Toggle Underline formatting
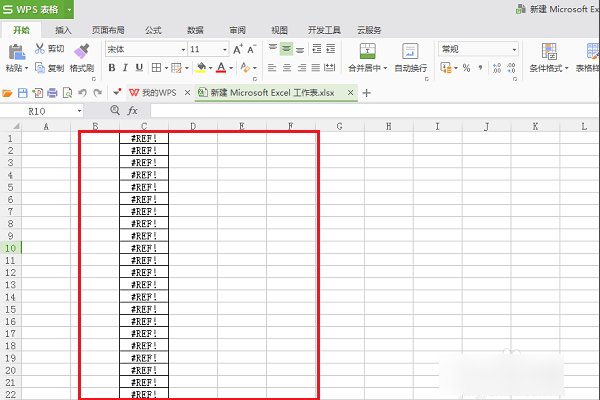Viewport: 600px width, 400px height. (x=139, y=68)
